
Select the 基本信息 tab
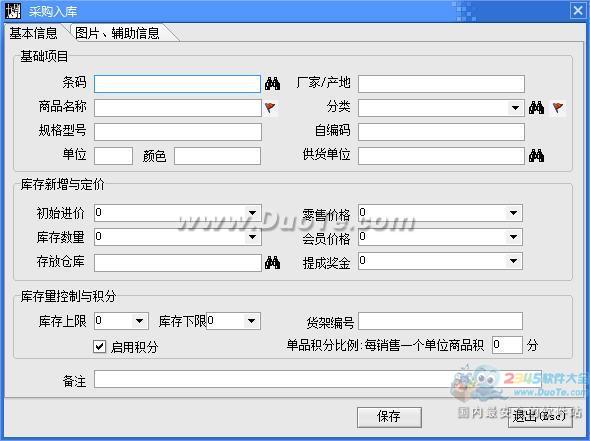pyautogui.click(x=33, y=33)
